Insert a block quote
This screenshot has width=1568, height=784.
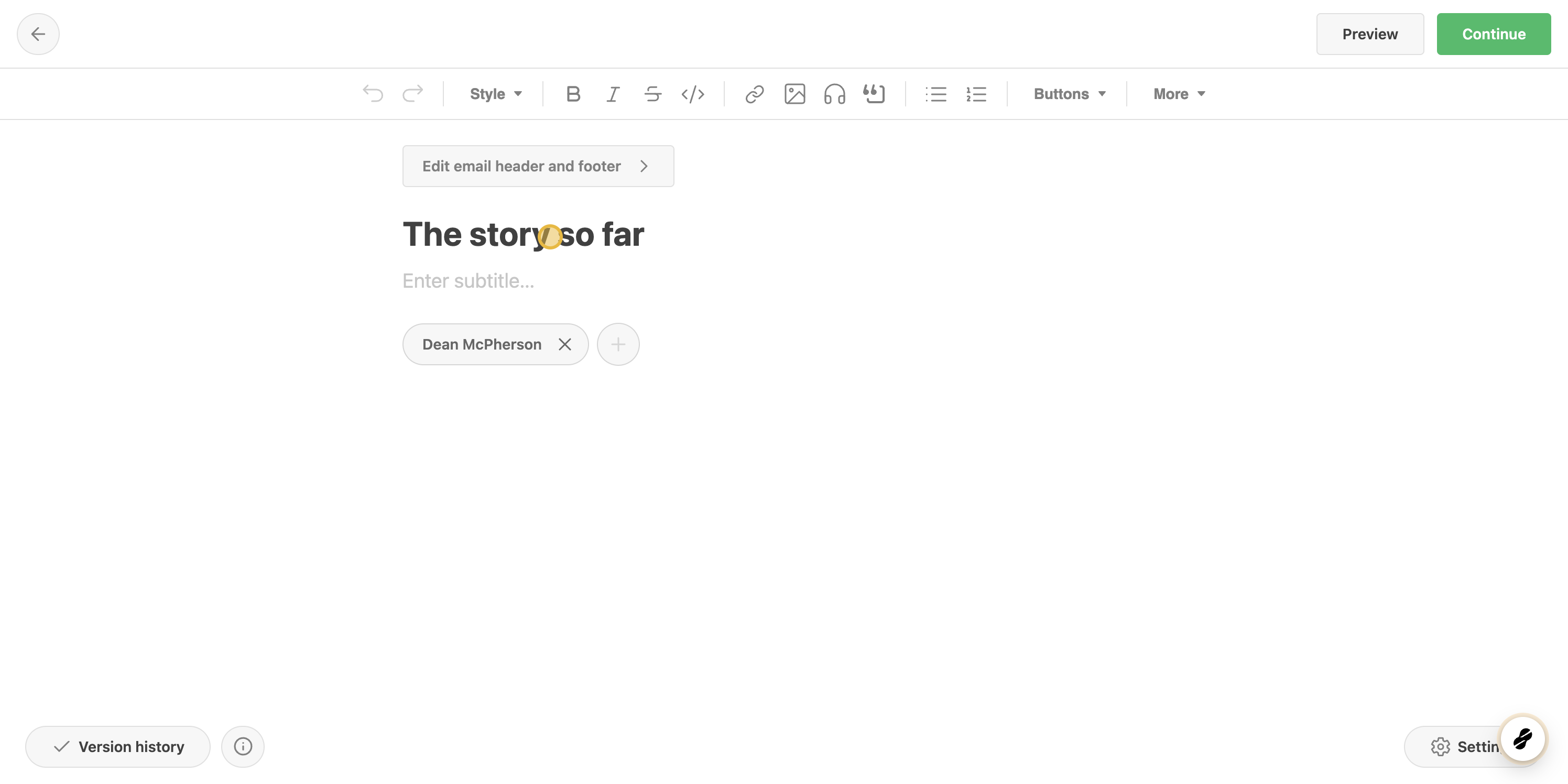(x=874, y=94)
